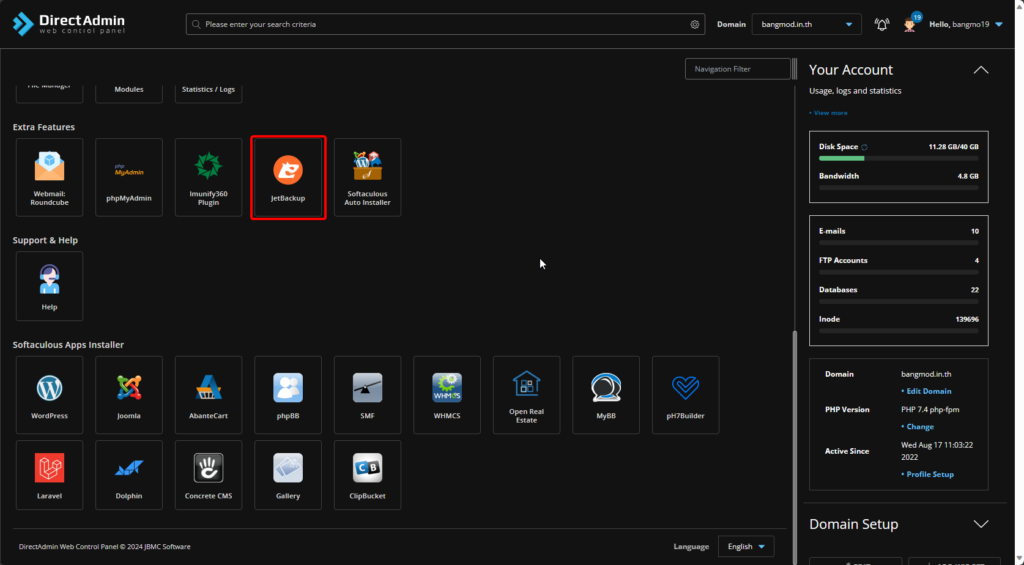Open the Help support tile

49,285
